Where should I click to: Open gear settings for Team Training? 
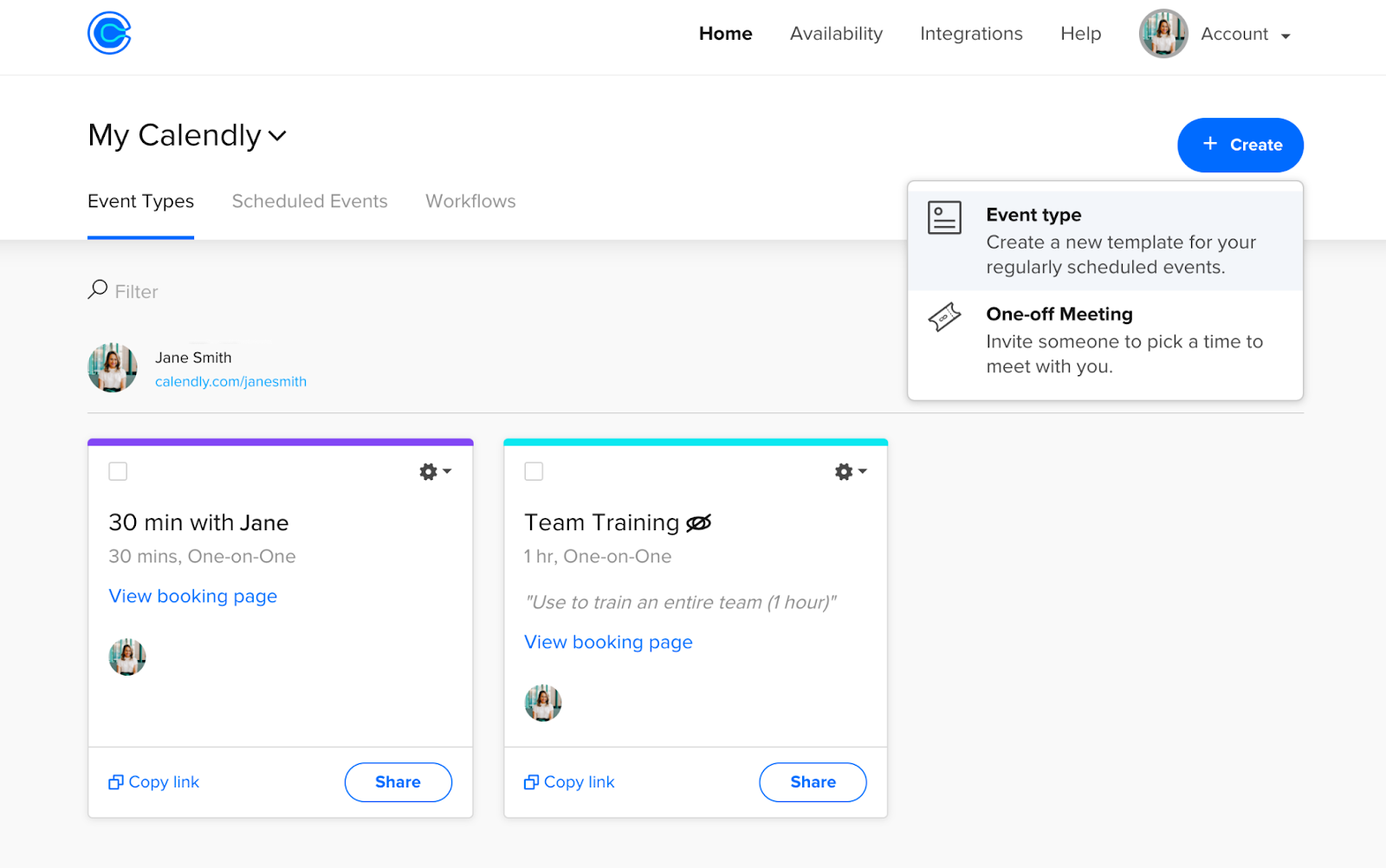850,471
